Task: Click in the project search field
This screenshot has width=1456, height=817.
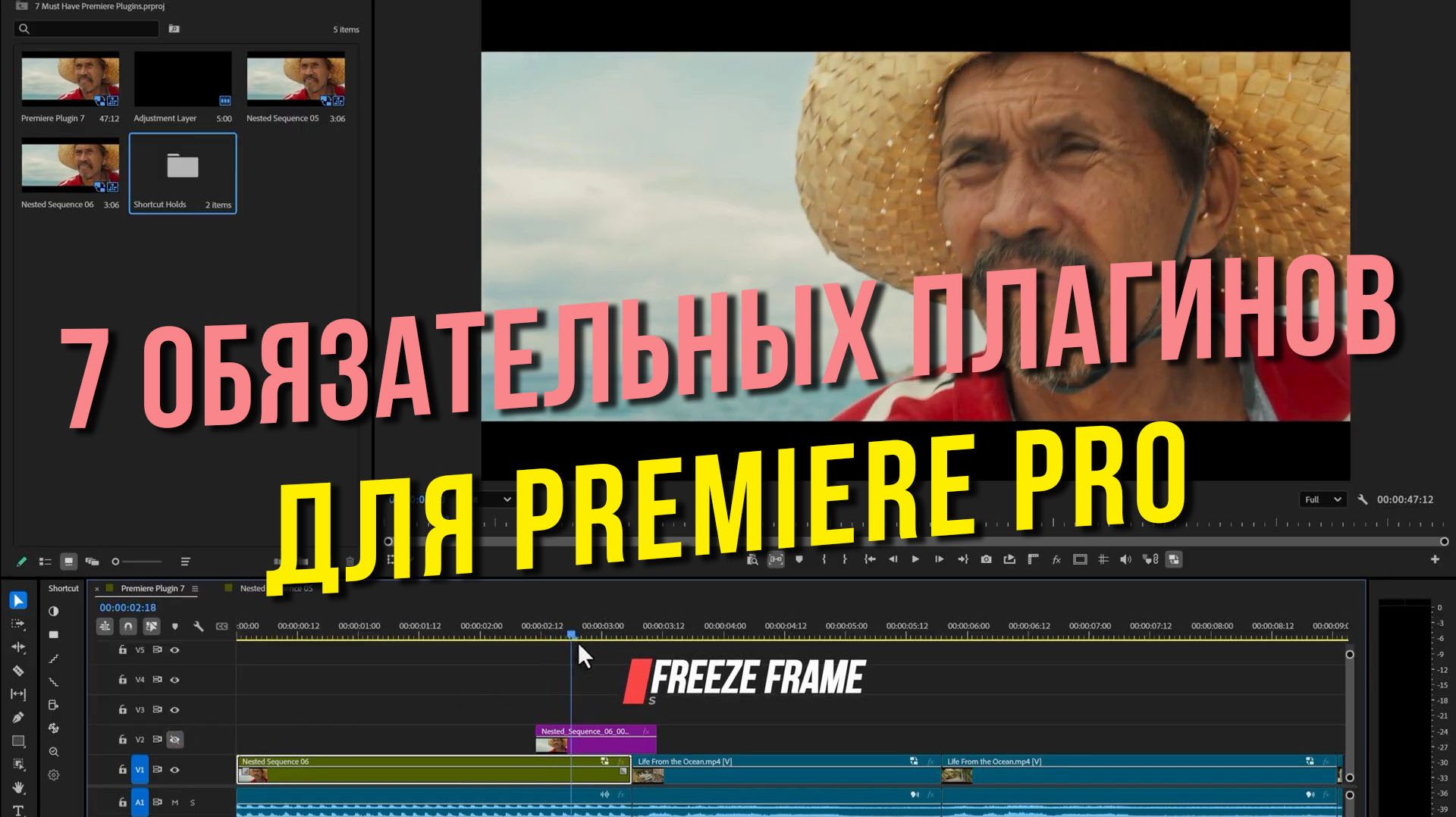Action: click(x=86, y=29)
